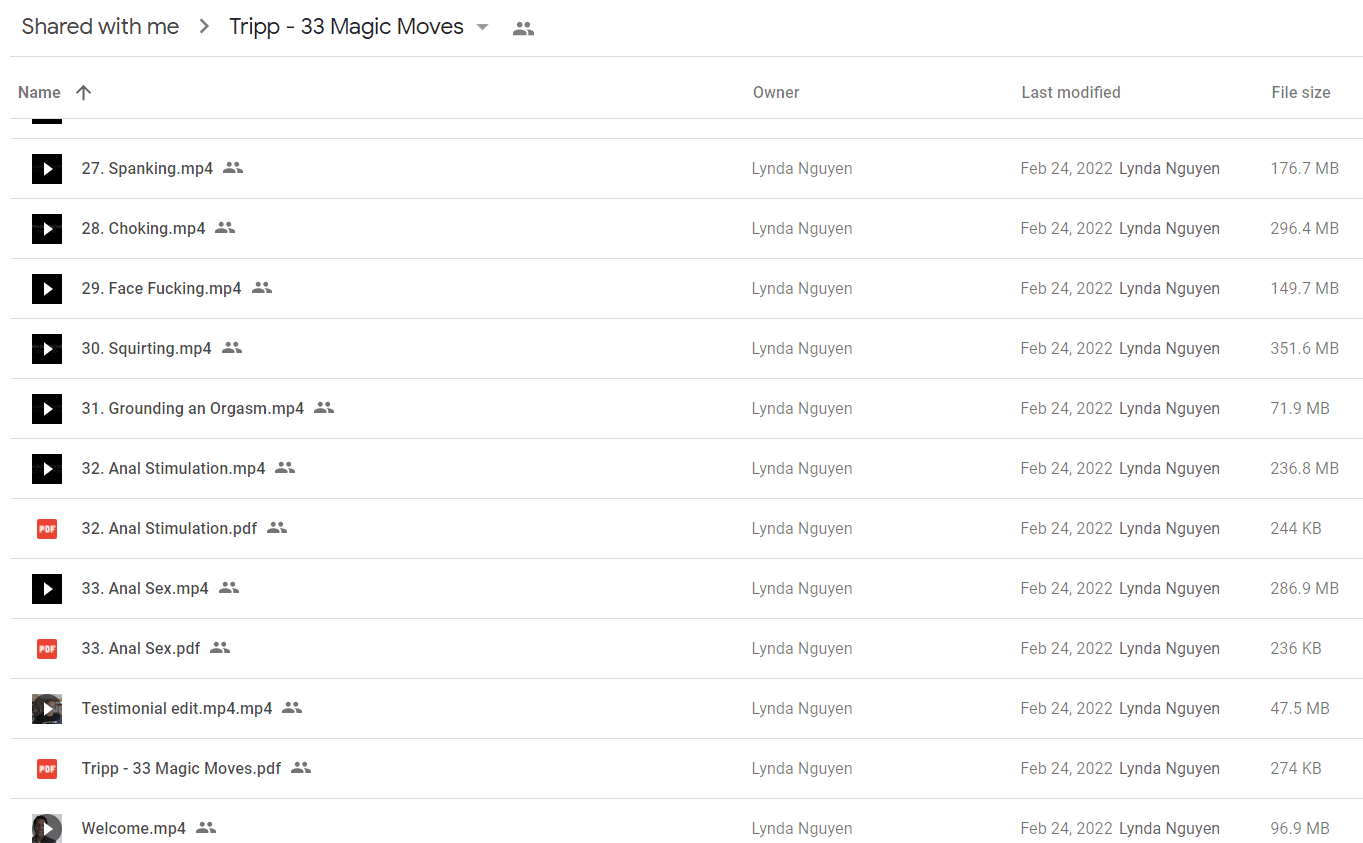1363x843 pixels.
Task: Click the video icon for 32. Anal Stimulation.mp4
Action: (x=47, y=468)
